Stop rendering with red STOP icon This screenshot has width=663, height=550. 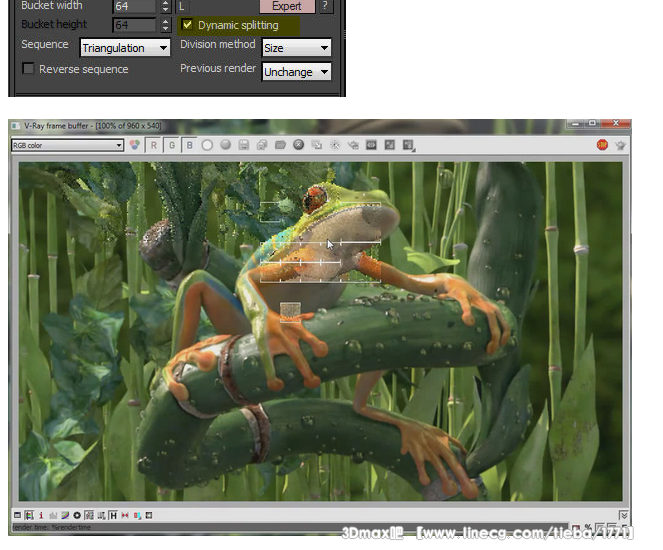click(602, 145)
